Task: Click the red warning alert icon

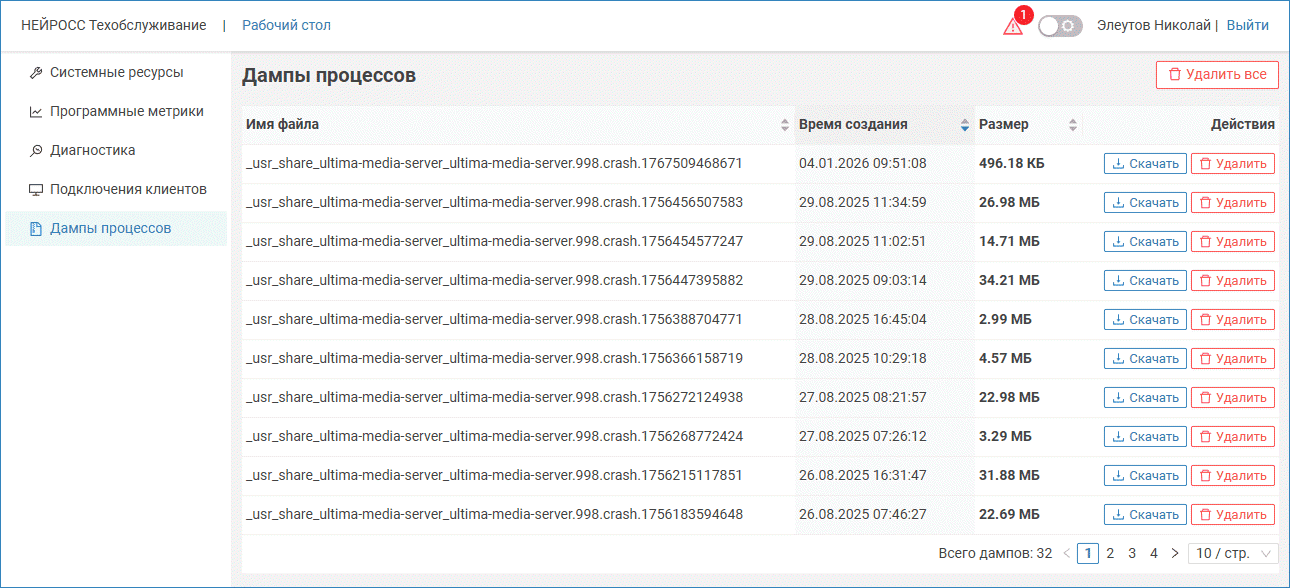Action: [x=1013, y=27]
